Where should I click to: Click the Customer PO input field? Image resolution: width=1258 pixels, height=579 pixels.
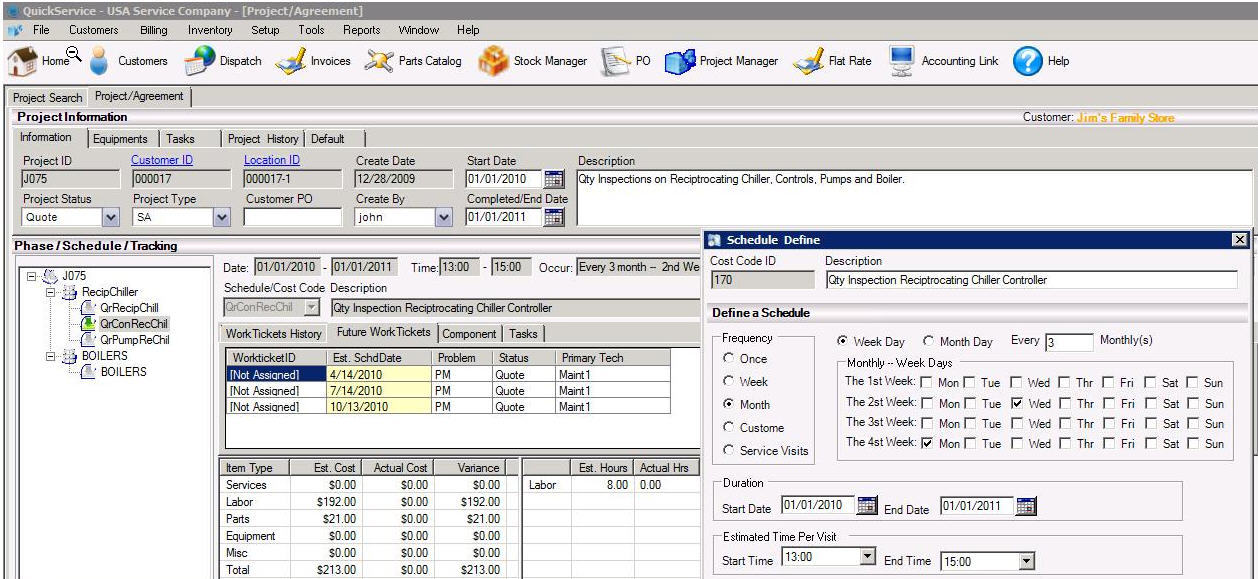click(292, 217)
